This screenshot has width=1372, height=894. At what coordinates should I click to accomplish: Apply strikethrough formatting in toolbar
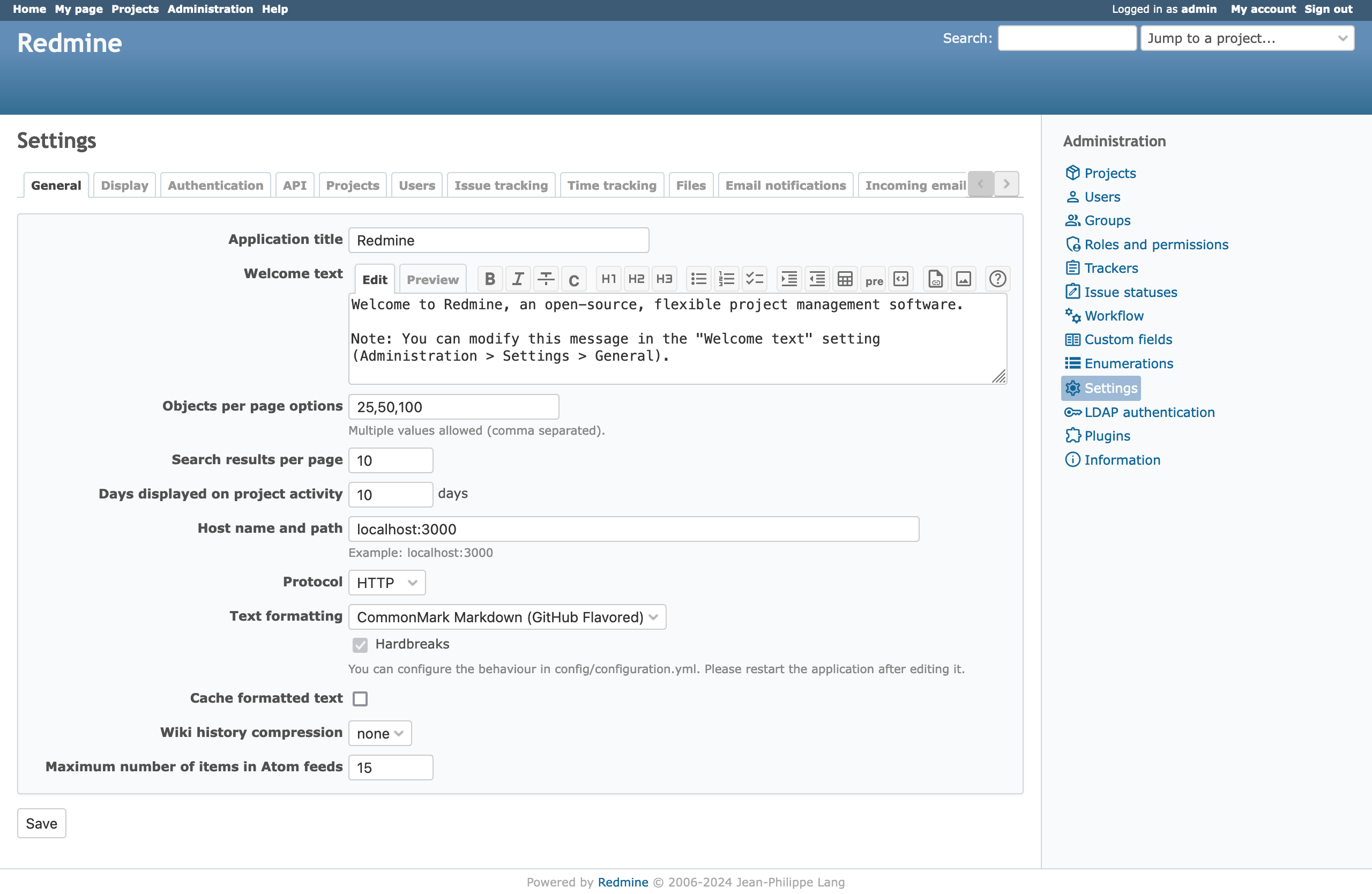(x=546, y=280)
